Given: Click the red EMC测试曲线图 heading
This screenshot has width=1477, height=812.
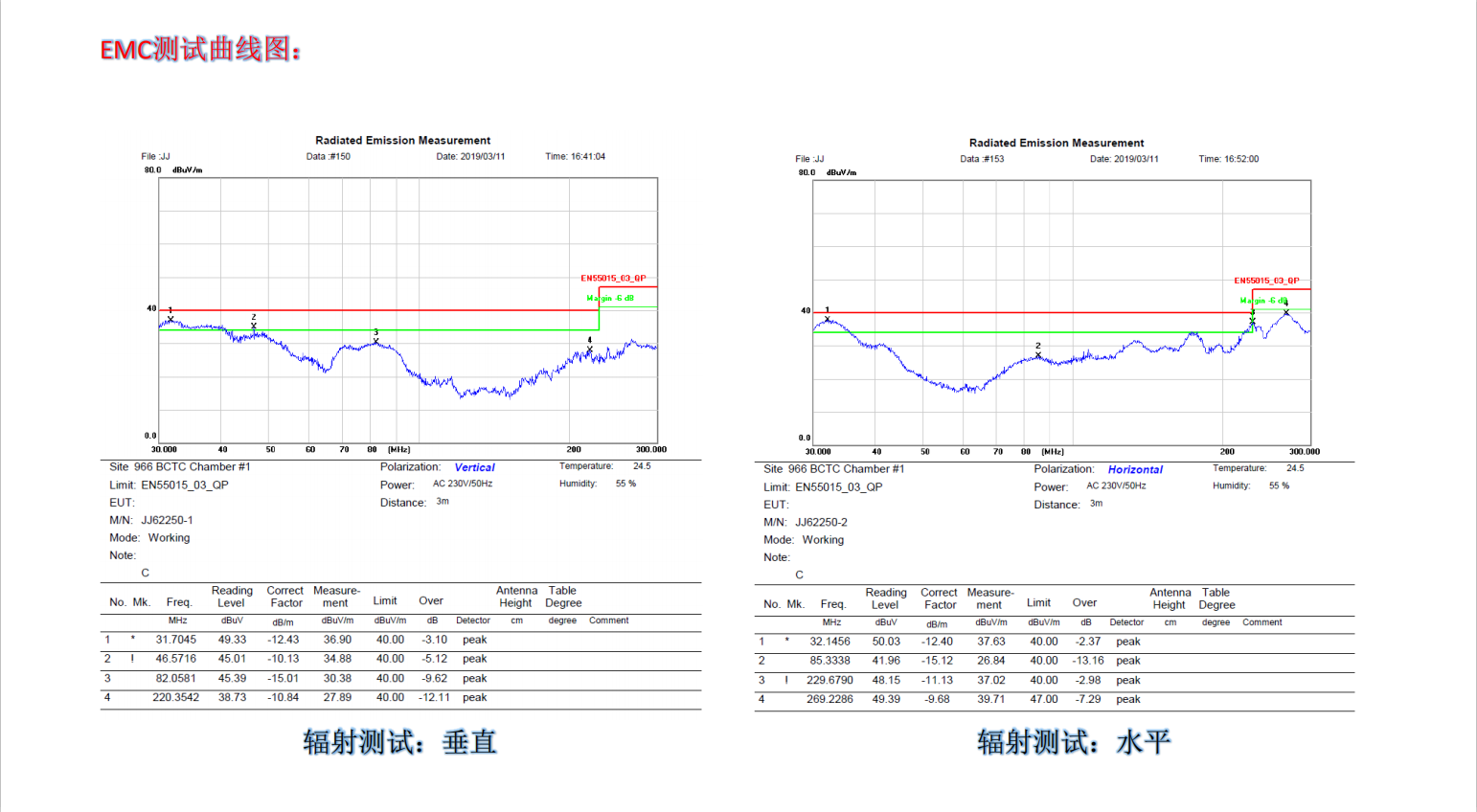Looking at the screenshot, I should (x=200, y=50).
